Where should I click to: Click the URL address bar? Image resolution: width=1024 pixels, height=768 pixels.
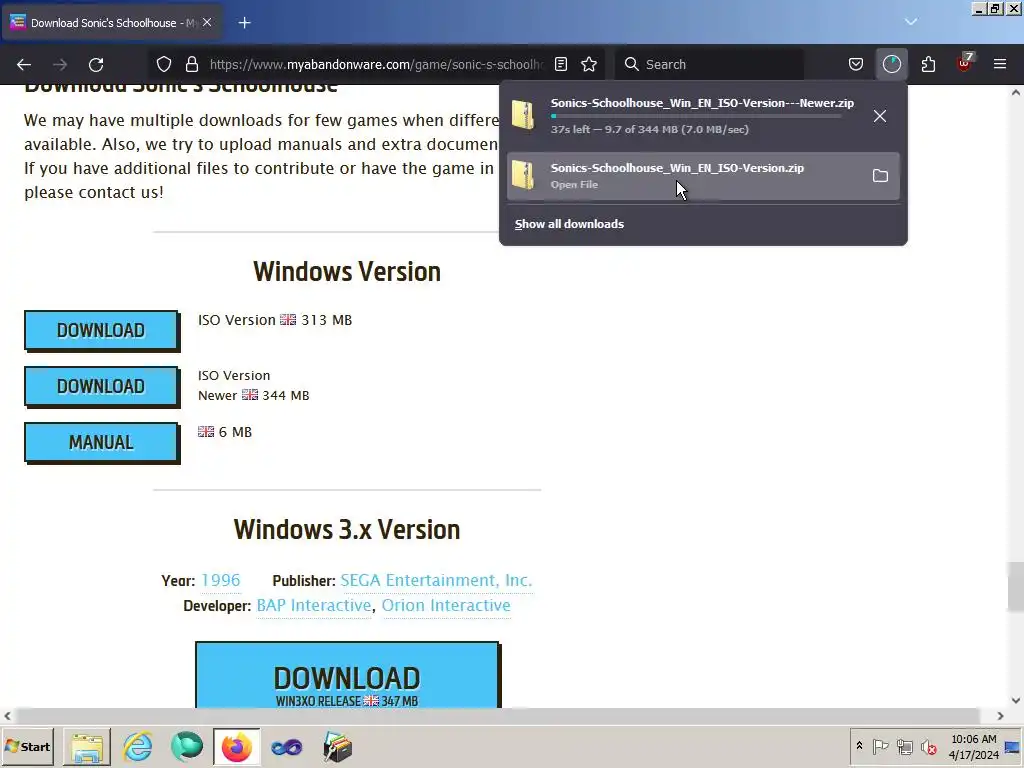coord(376,64)
